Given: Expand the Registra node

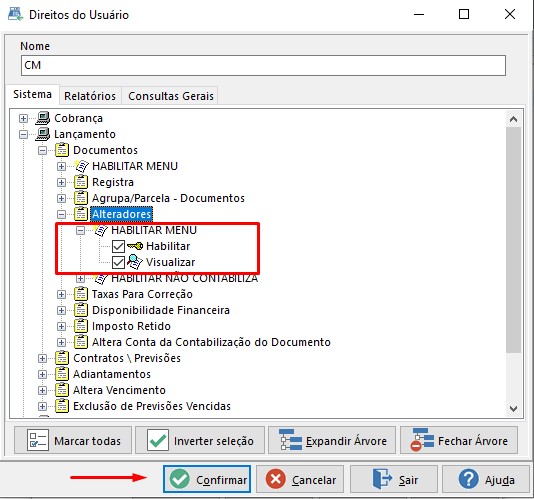Looking at the screenshot, I should click(61, 182).
